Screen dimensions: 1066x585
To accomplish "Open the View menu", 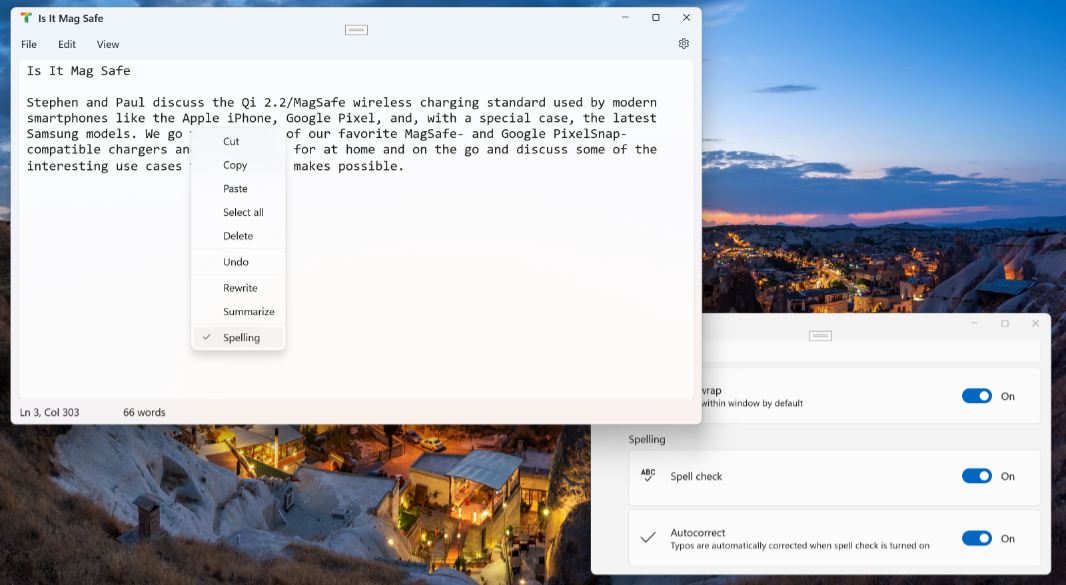I will point(108,44).
